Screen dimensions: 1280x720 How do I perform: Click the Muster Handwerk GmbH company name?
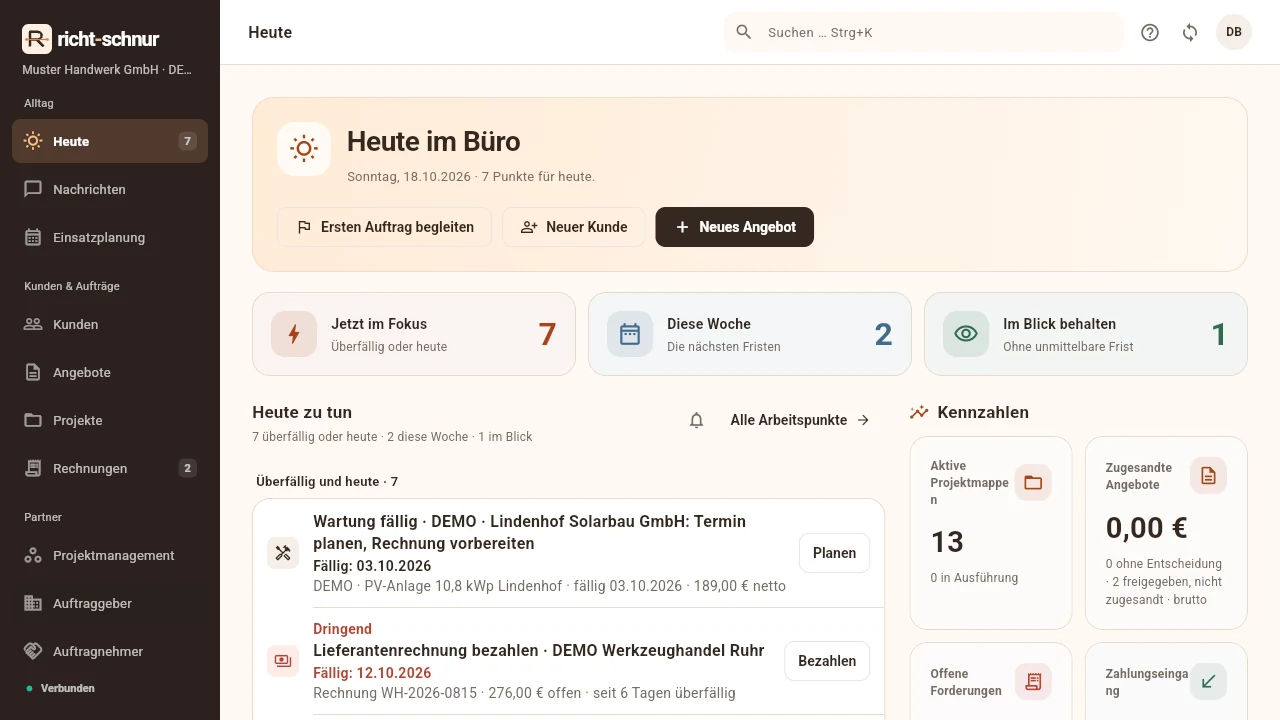click(107, 70)
